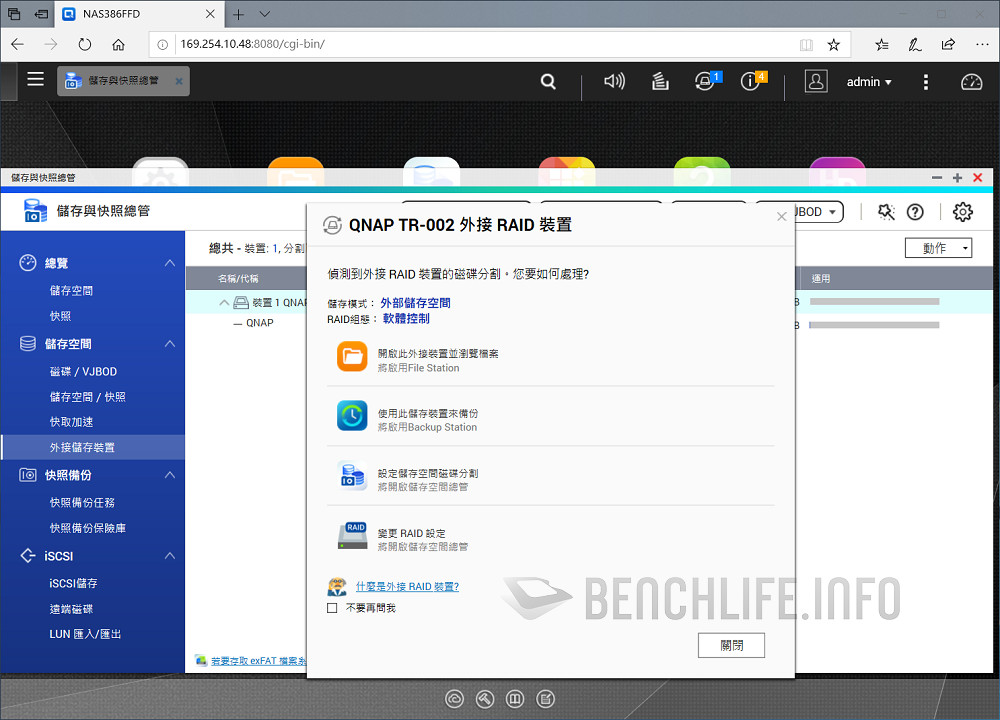Viewport: 1000px width, 720px height.
Task: Click 設定儲存空間磁碟分割 storage icon
Action: coord(352,476)
